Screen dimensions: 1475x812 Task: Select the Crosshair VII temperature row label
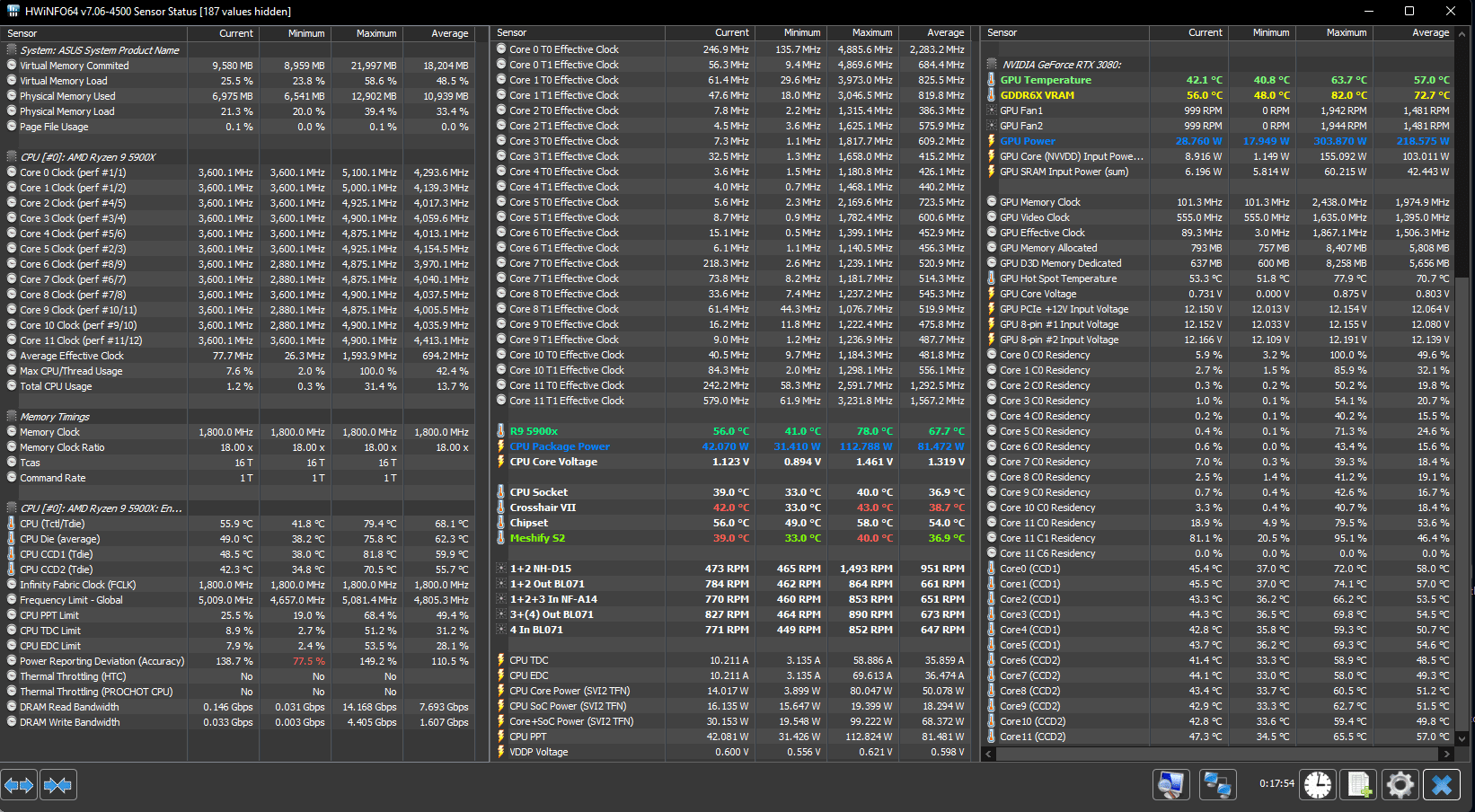point(543,507)
